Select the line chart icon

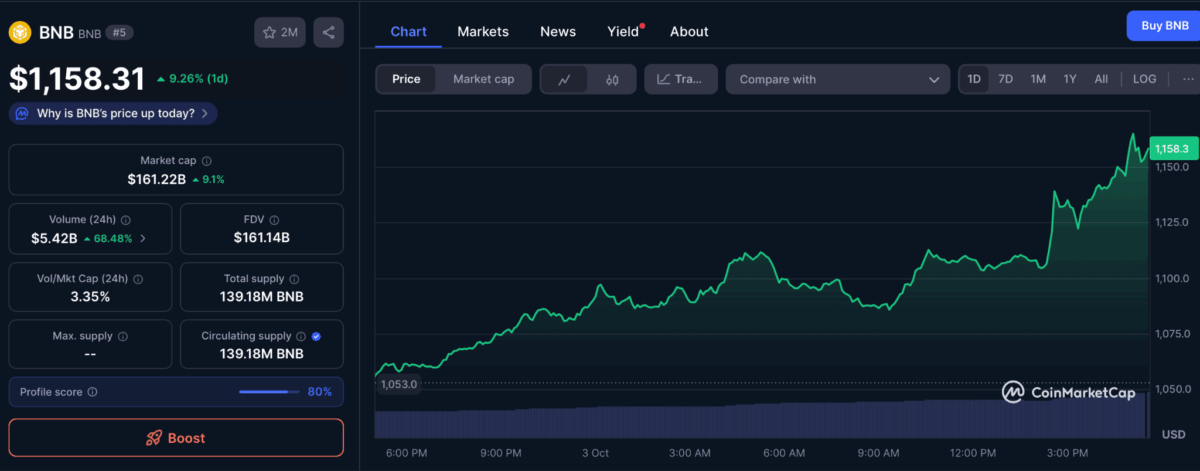pyautogui.click(x=564, y=79)
